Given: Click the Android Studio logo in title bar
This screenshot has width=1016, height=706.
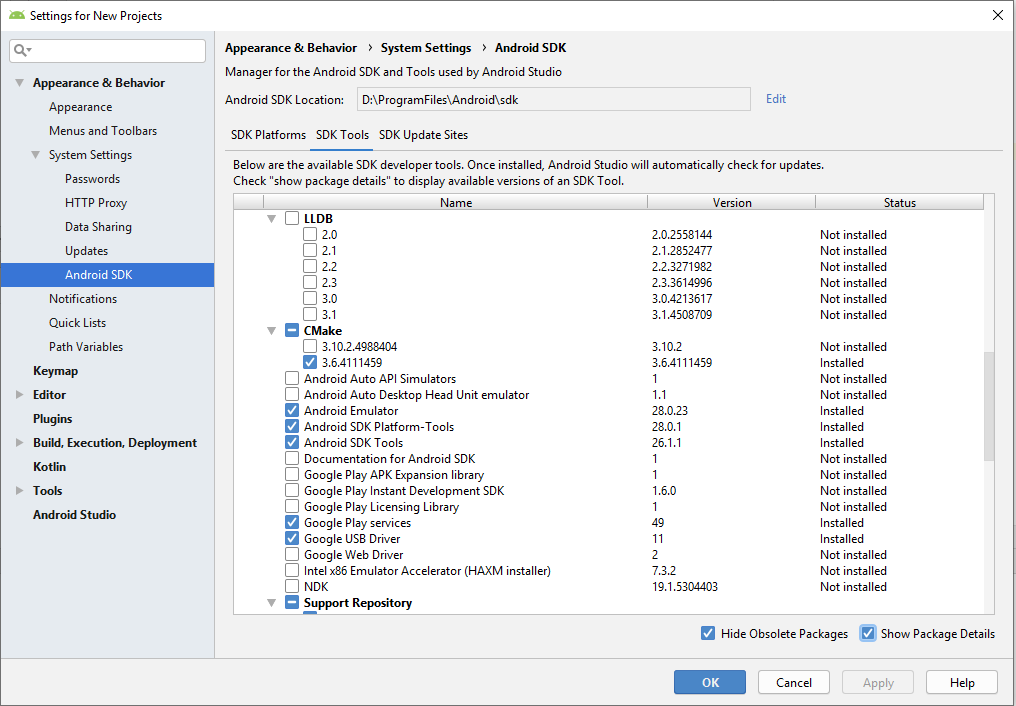Looking at the screenshot, I should (x=17, y=15).
